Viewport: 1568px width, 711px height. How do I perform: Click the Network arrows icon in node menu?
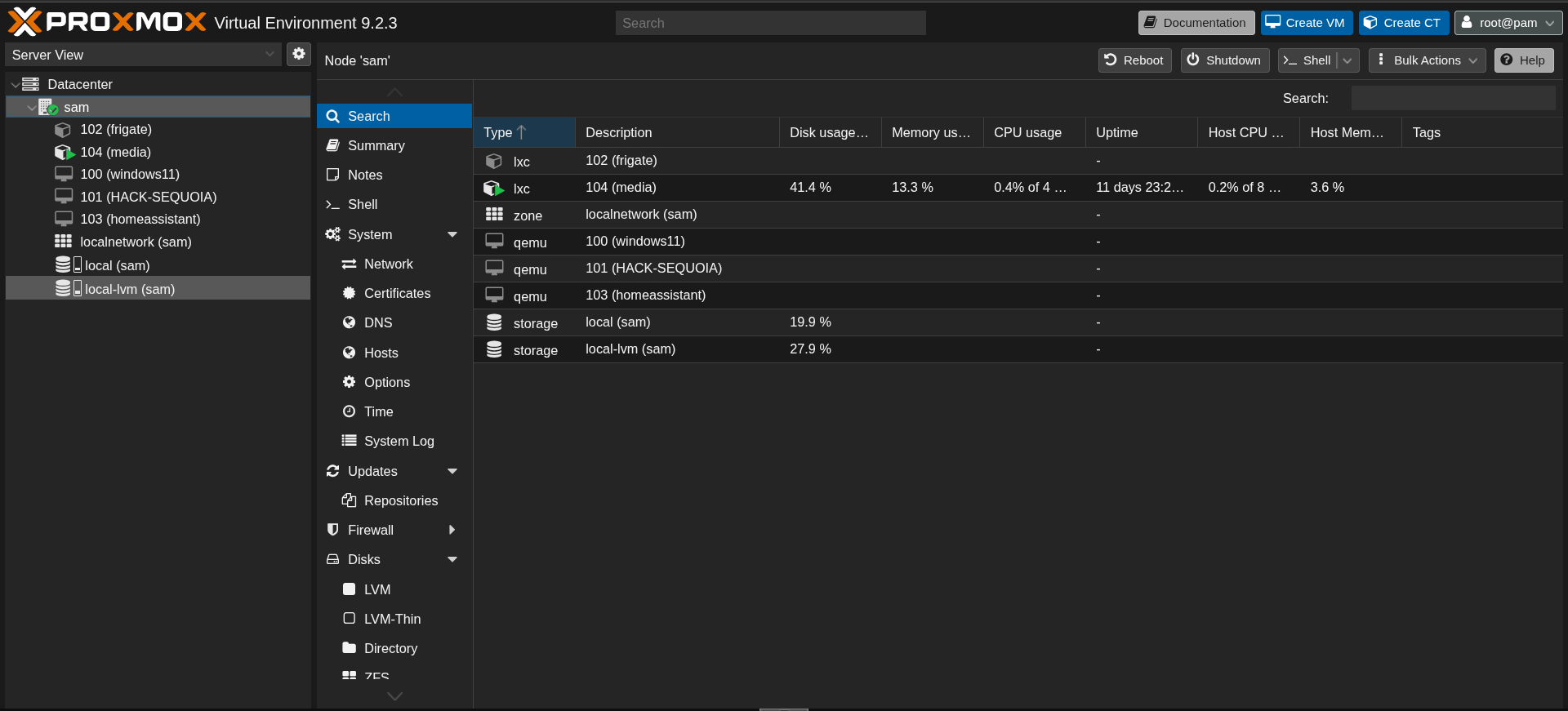tap(349, 264)
